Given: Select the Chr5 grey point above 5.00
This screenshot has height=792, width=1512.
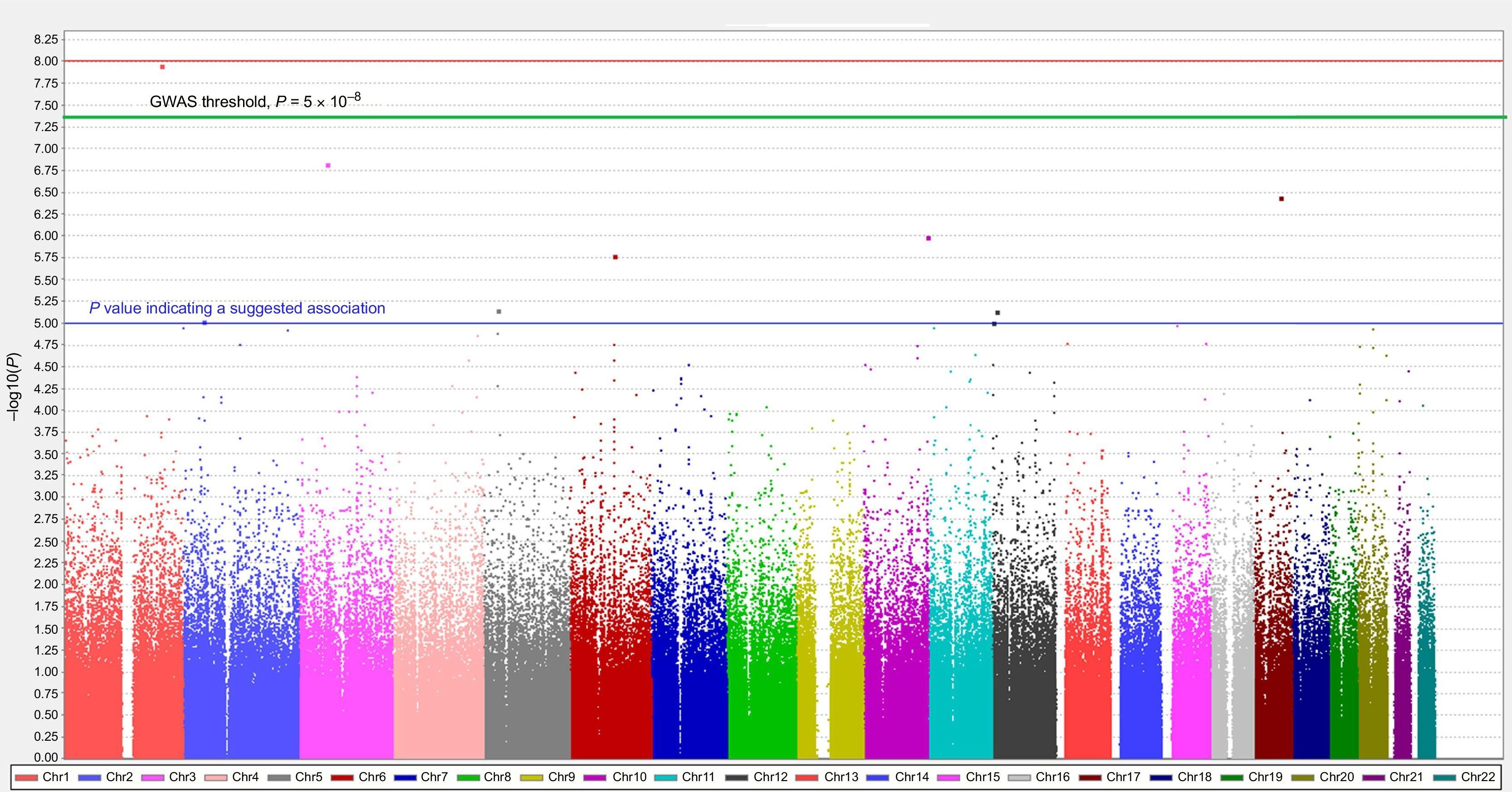Looking at the screenshot, I should click(499, 312).
